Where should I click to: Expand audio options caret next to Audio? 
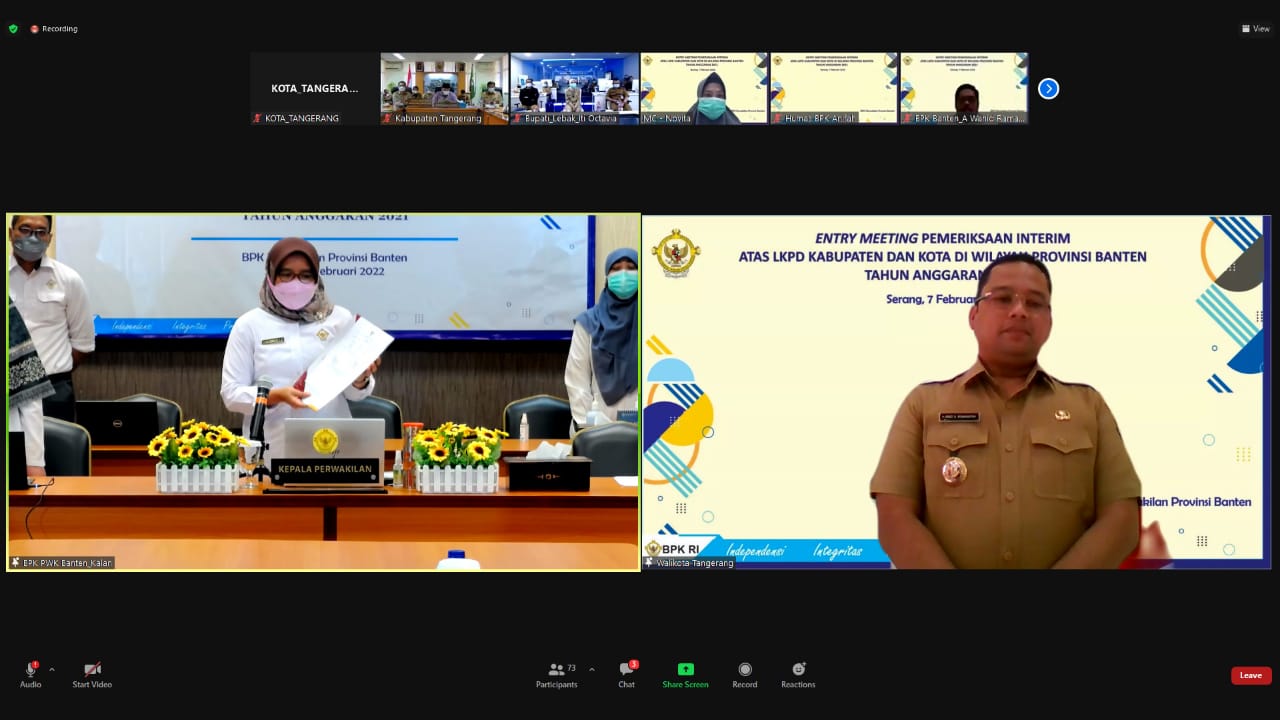(52, 669)
